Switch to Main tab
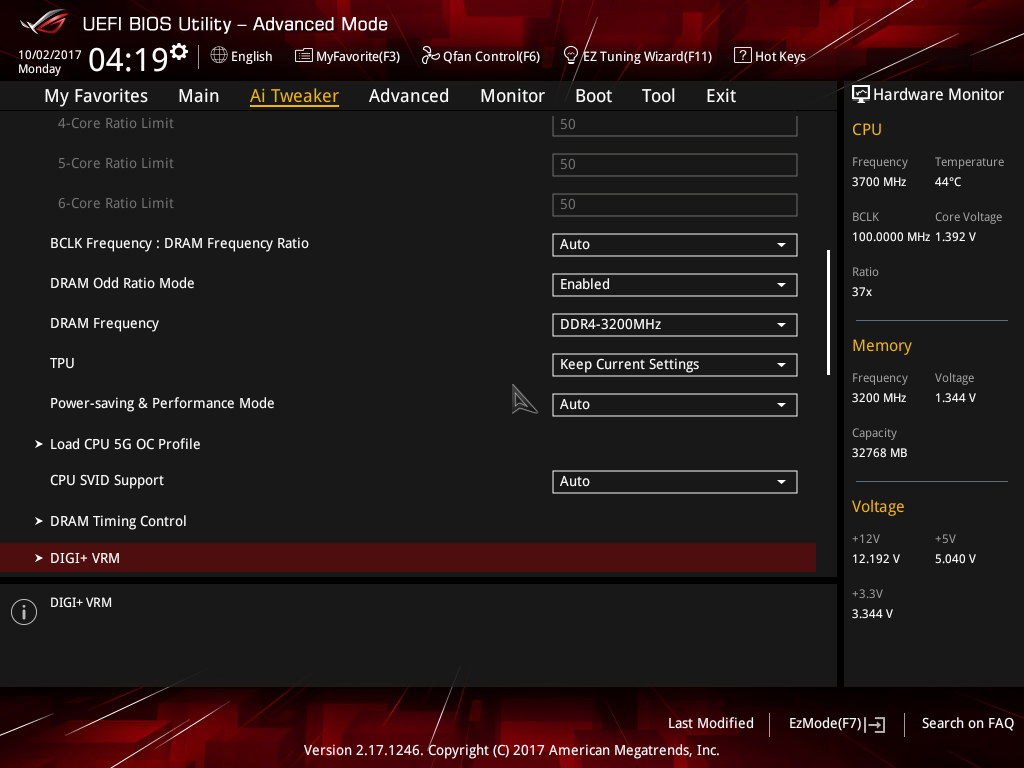Image resolution: width=1024 pixels, height=768 pixels. 199,96
